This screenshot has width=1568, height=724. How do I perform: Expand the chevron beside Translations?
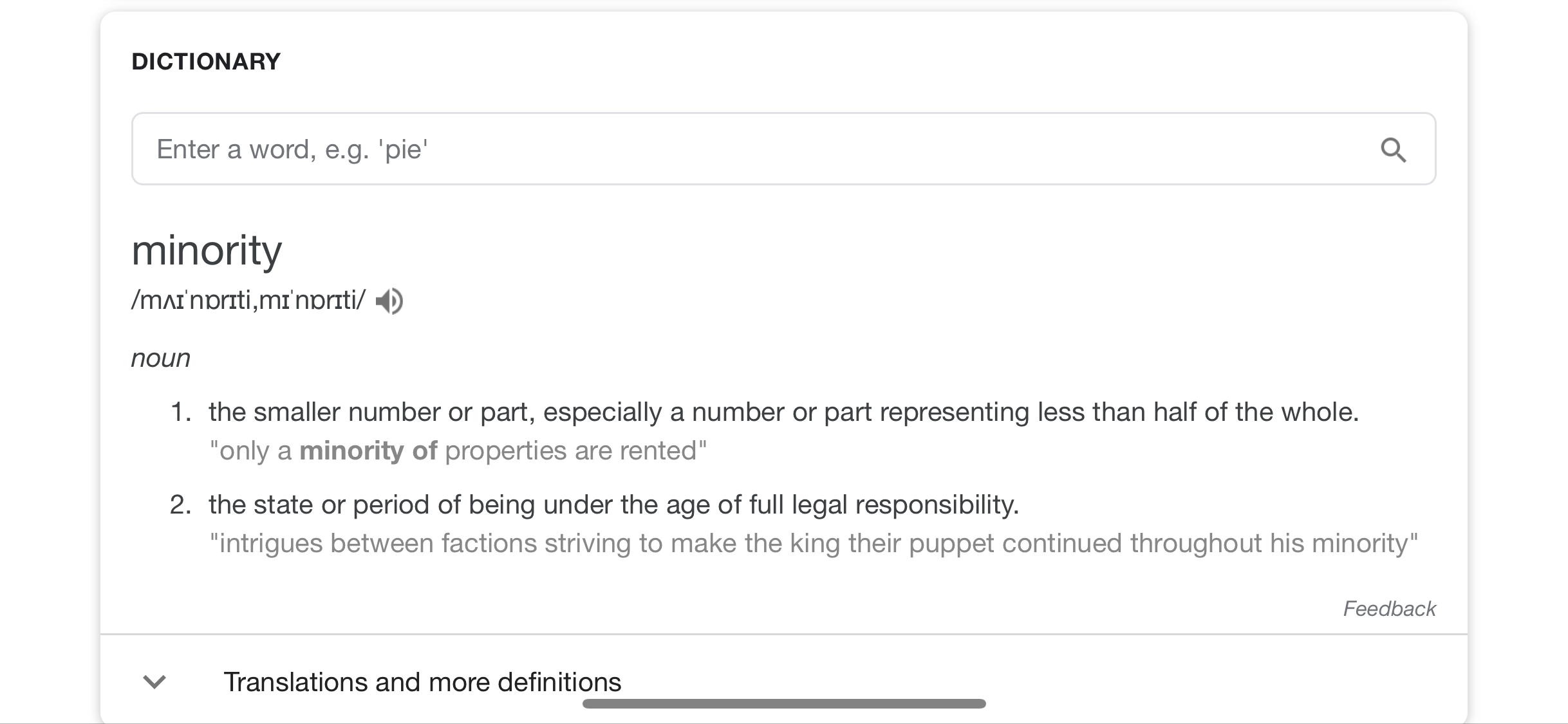coord(154,682)
